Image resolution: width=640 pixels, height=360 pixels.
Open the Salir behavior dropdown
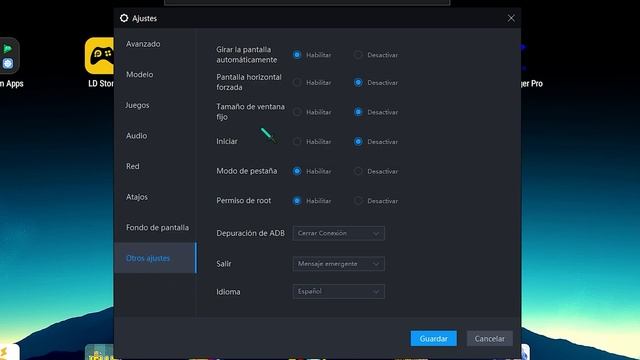(338, 264)
